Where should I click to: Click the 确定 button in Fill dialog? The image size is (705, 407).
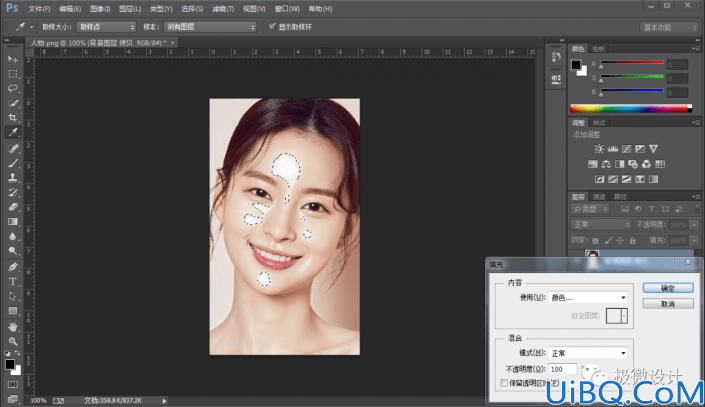668,288
